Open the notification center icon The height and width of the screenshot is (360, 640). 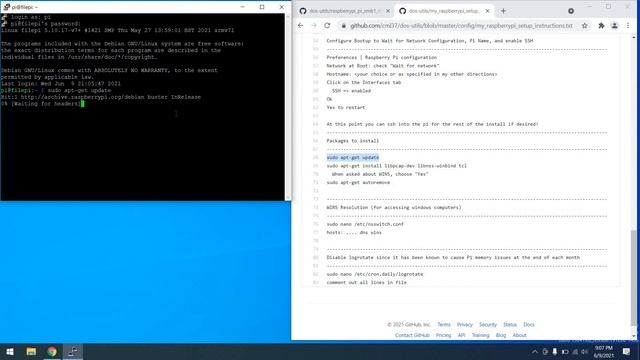pyautogui.click(x=626, y=351)
